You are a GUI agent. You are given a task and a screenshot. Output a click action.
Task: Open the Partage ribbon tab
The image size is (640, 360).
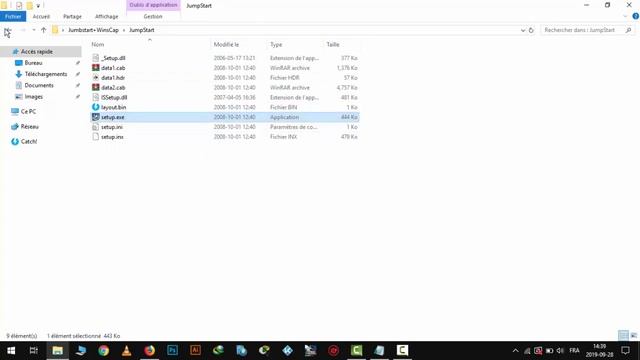[x=72, y=16]
